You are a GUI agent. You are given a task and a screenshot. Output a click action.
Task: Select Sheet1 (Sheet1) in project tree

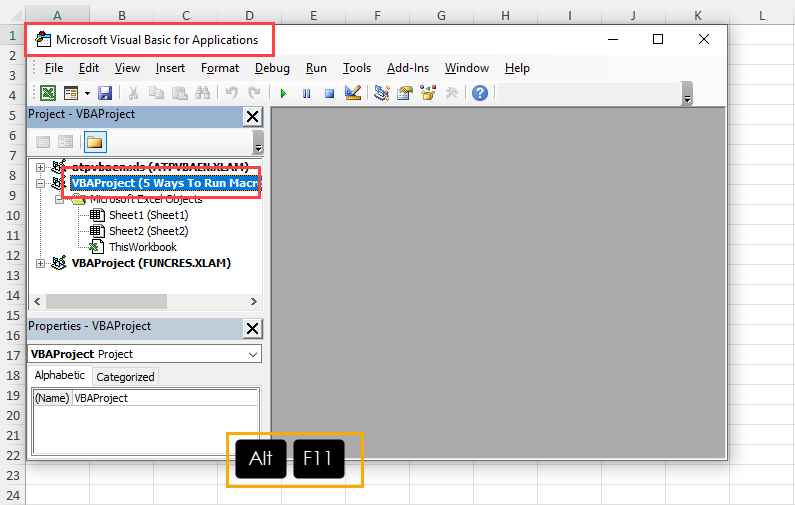149,215
